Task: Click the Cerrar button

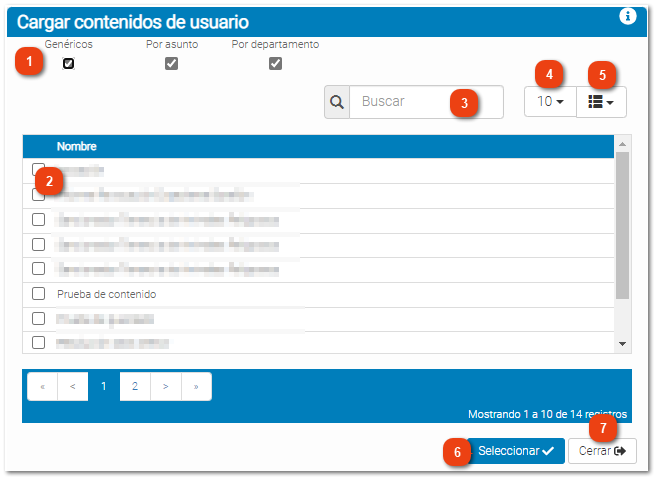Action: [602, 451]
